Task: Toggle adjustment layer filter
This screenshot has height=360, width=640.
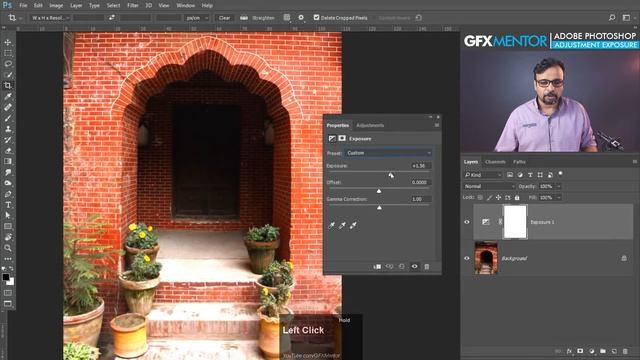Action: click(x=520, y=175)
